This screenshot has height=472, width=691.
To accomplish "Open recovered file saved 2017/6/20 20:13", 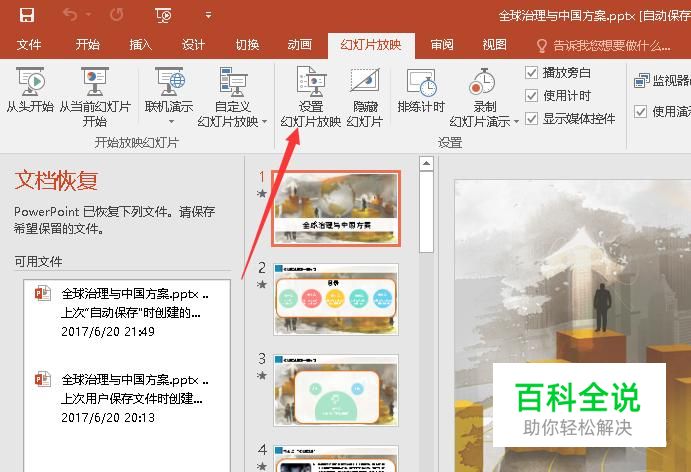I will coord(127,398).
